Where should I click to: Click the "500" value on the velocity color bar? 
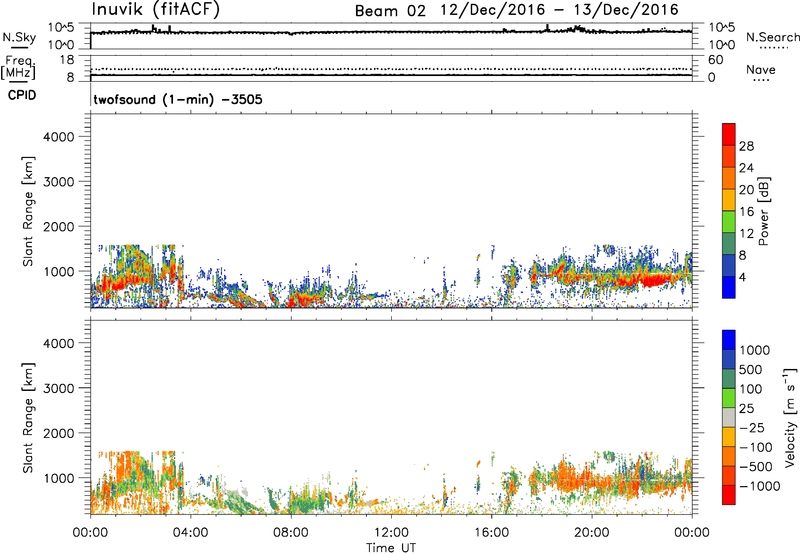pyautogui.click(x=751, y=370)
